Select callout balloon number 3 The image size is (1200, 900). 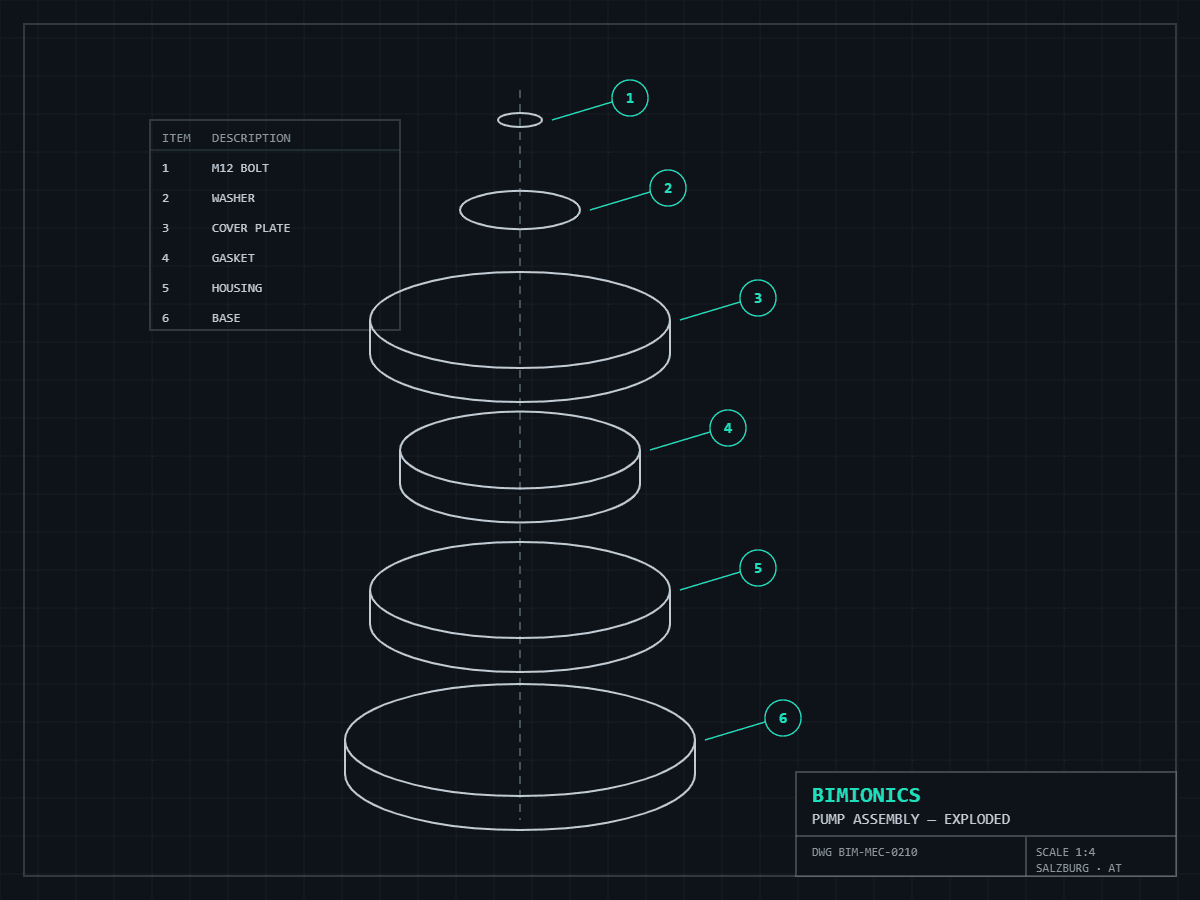[x=758, y=298]
